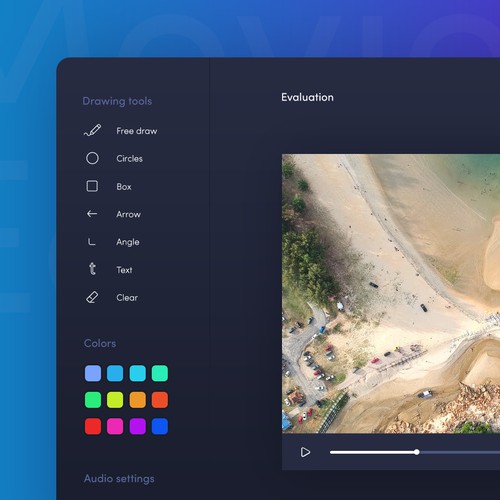Pick the sky blue color swatch
This screenshot has width=500, height=500.
point(115,373)
